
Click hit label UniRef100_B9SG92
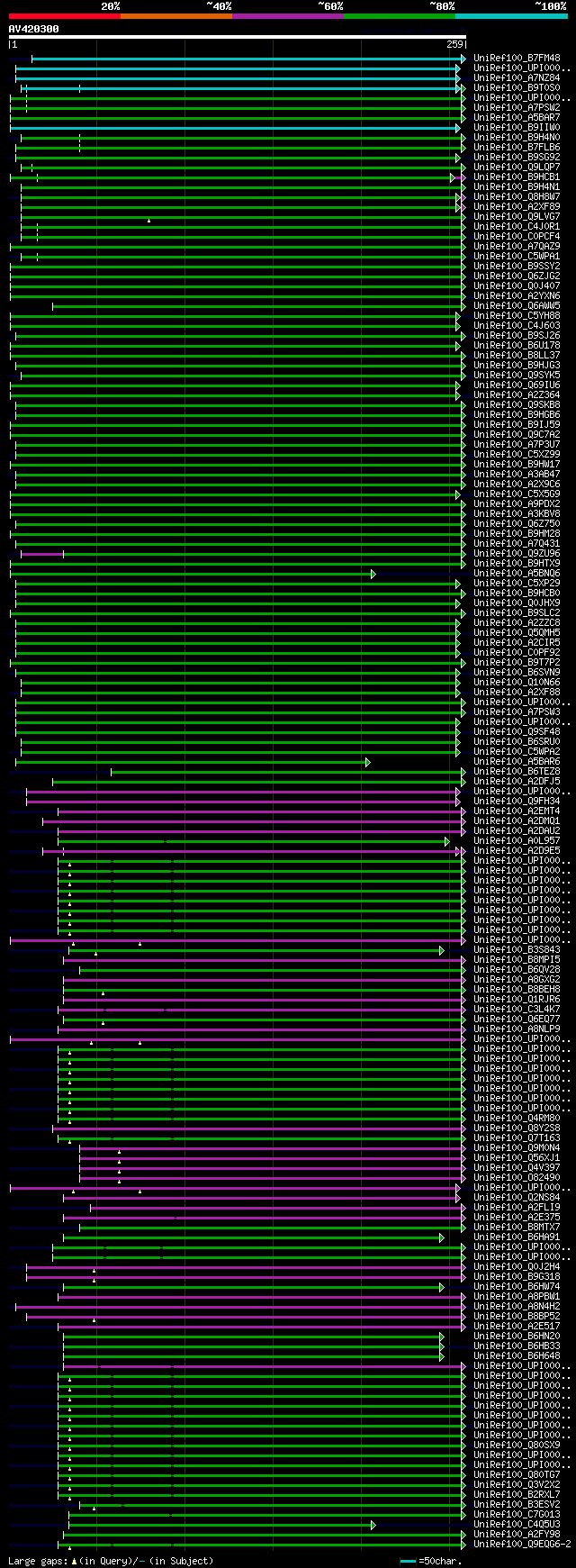(517, 158)
